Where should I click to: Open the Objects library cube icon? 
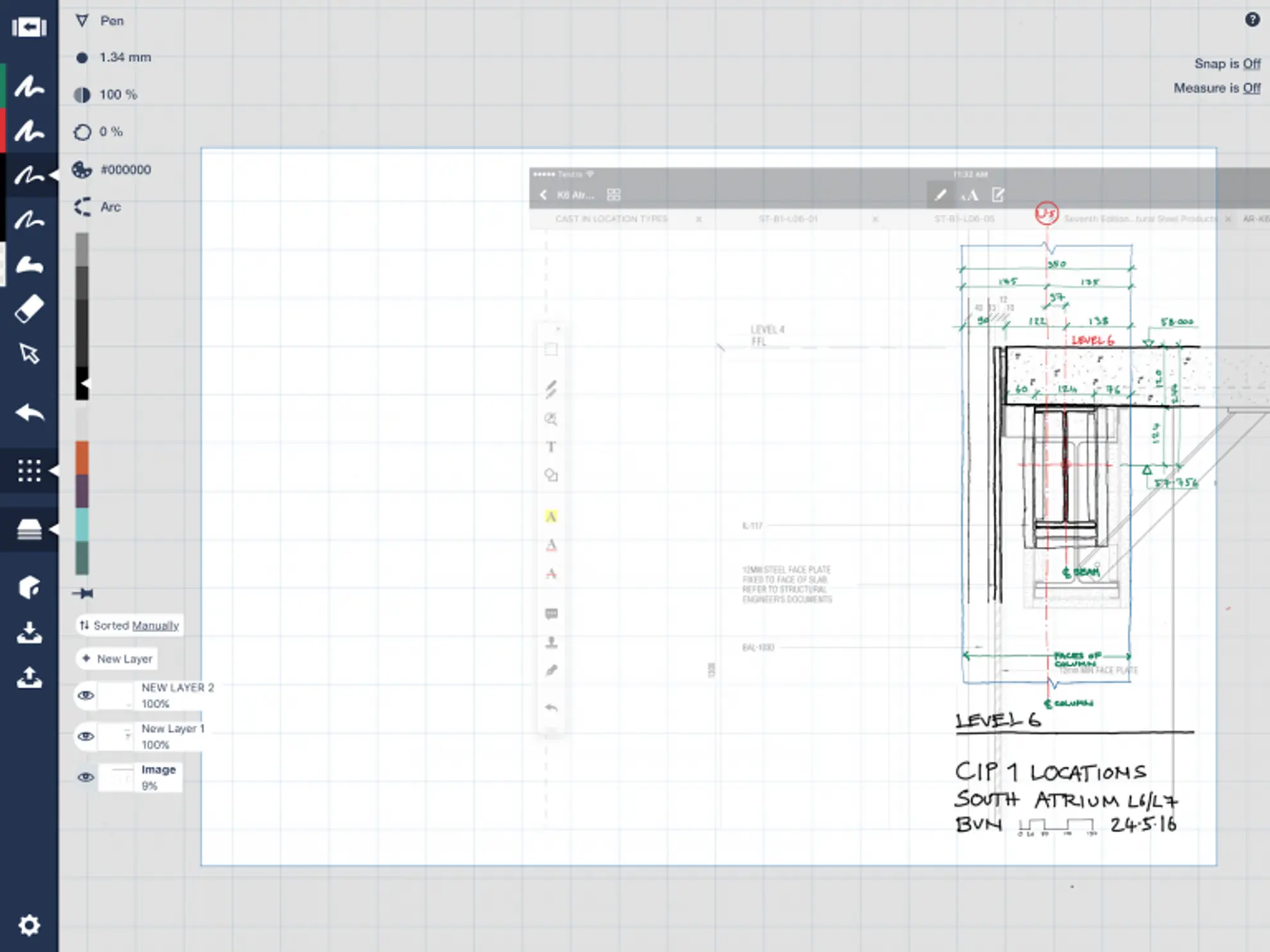(x=29, y=587)
